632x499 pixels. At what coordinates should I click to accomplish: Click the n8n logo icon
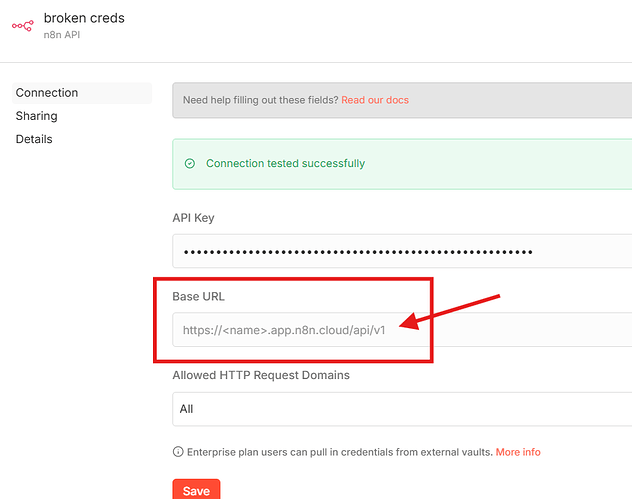pyautogui.click(x=22, y=26)
